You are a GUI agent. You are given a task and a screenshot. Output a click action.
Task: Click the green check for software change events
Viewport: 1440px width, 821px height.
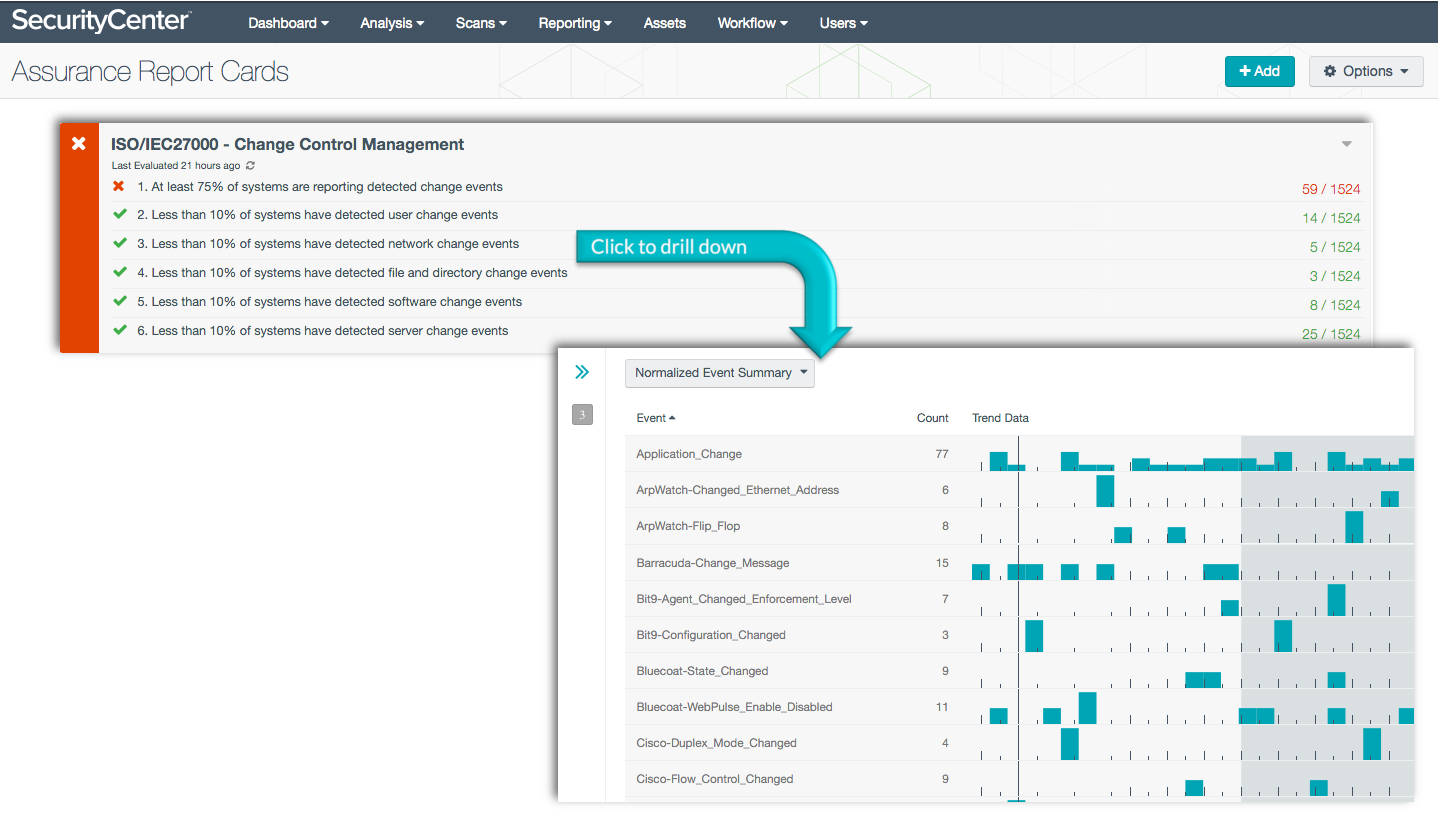pyautogui.click(x=120, y=301)
